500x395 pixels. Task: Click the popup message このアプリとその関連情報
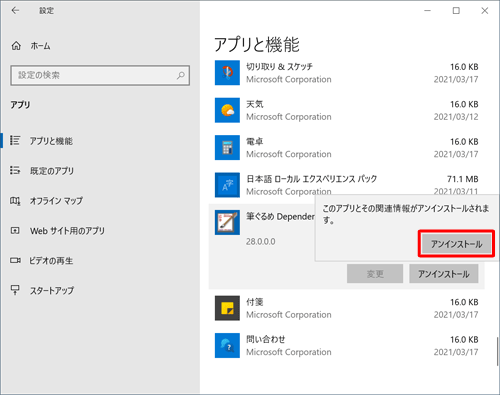(406, 214)
